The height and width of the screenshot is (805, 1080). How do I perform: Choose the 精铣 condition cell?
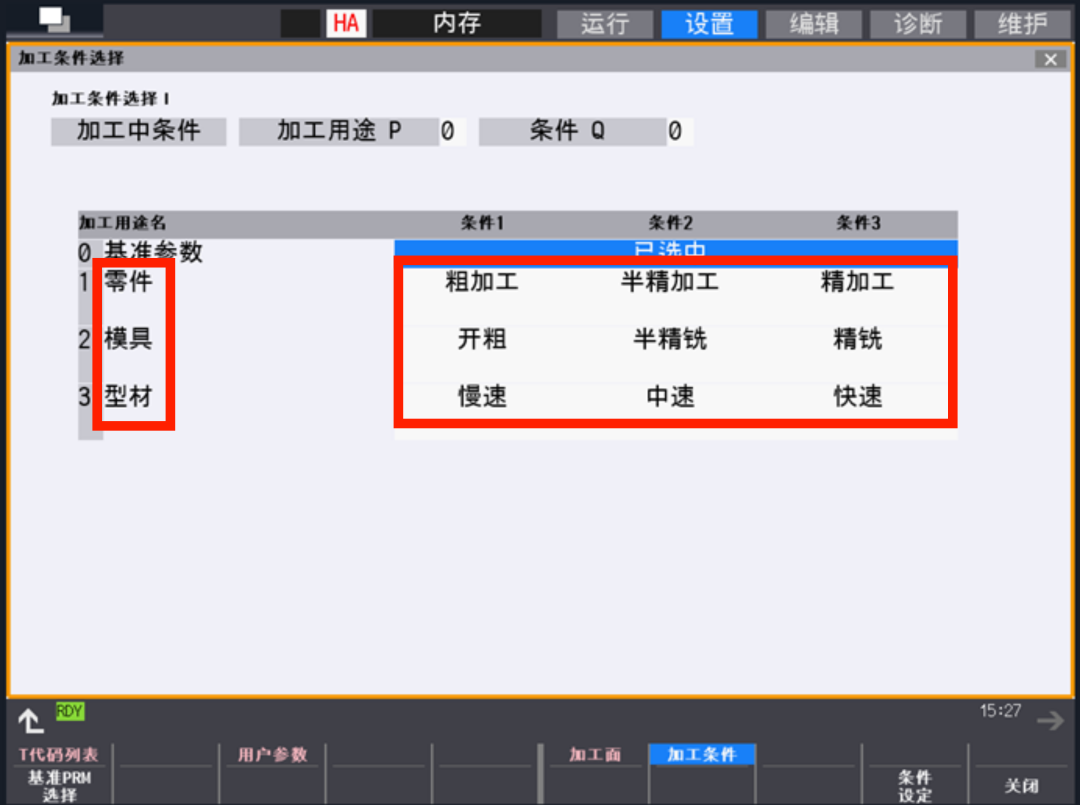coord(858,339)
